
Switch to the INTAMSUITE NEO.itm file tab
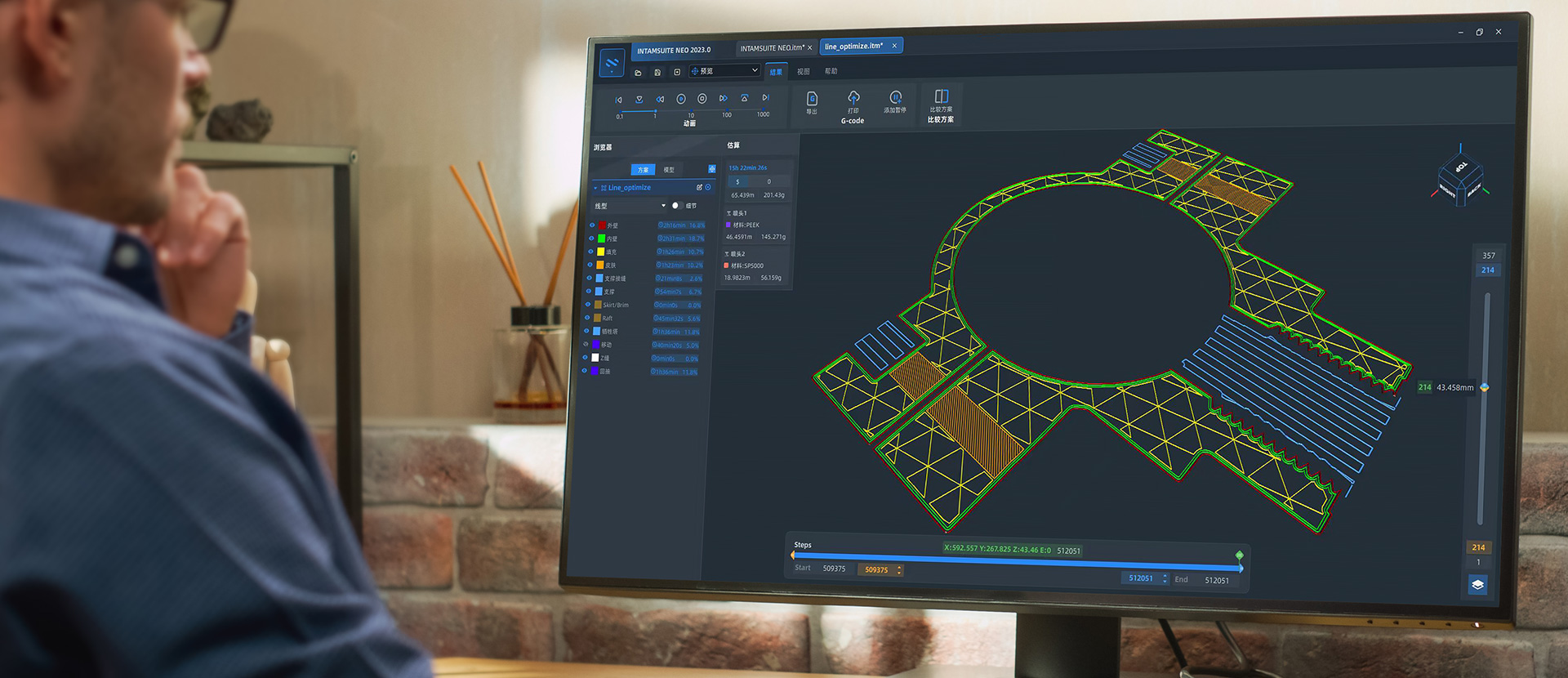point(771,48)
